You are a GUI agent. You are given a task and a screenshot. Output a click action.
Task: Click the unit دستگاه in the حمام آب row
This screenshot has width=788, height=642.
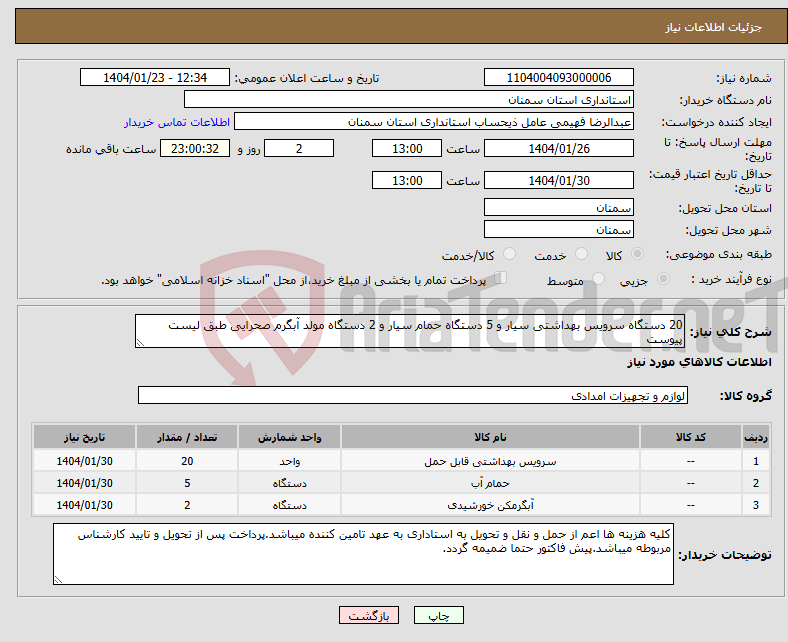point(289,483)
